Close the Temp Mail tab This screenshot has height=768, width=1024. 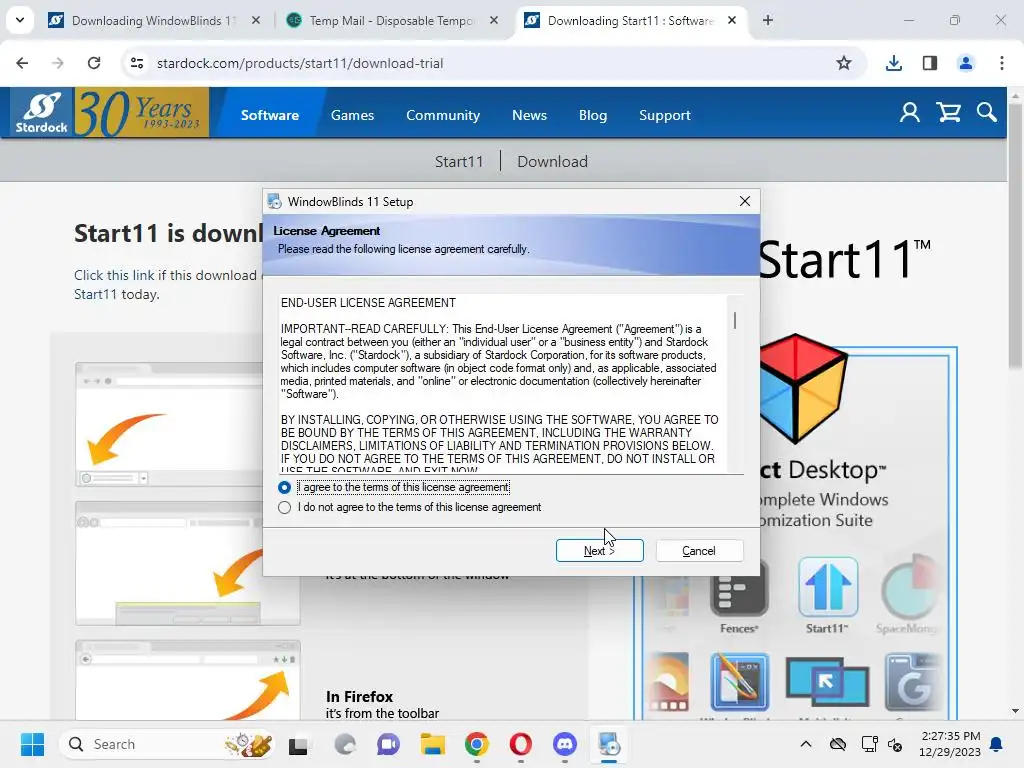(x=494, y=20)
